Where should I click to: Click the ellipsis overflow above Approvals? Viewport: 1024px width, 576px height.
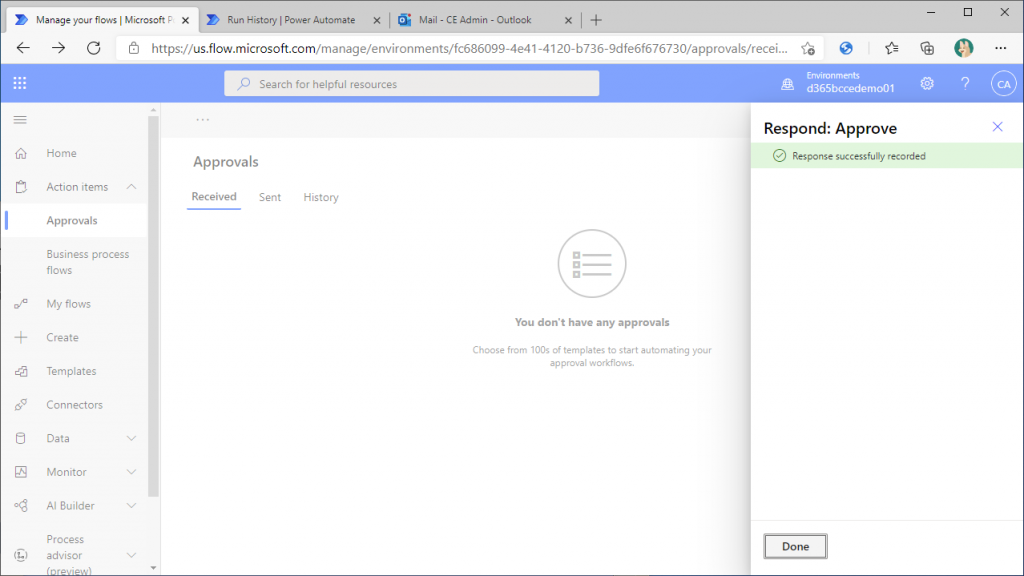[202, 120]
